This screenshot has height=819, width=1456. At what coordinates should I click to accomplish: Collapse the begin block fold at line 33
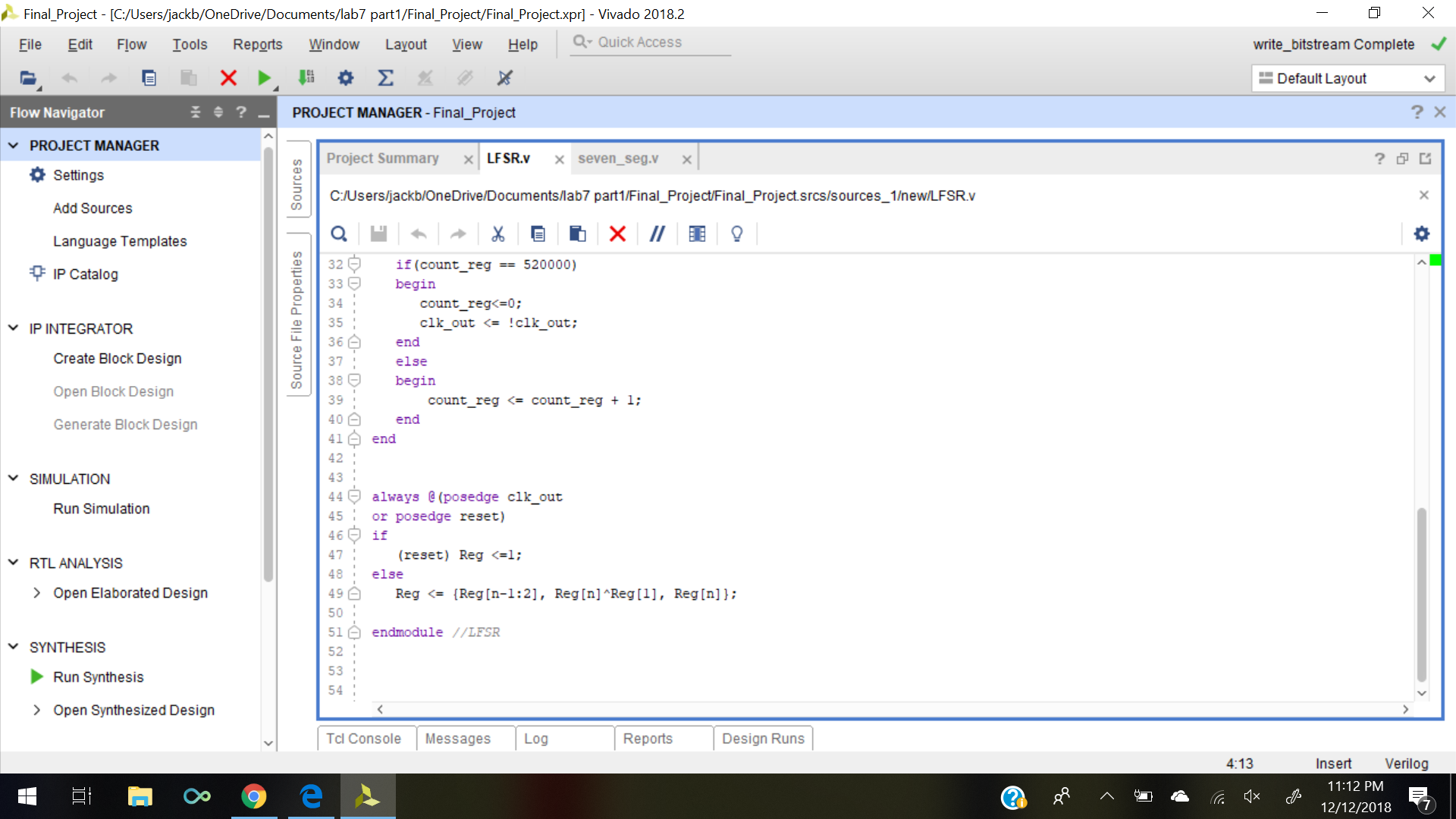(354, 284)
